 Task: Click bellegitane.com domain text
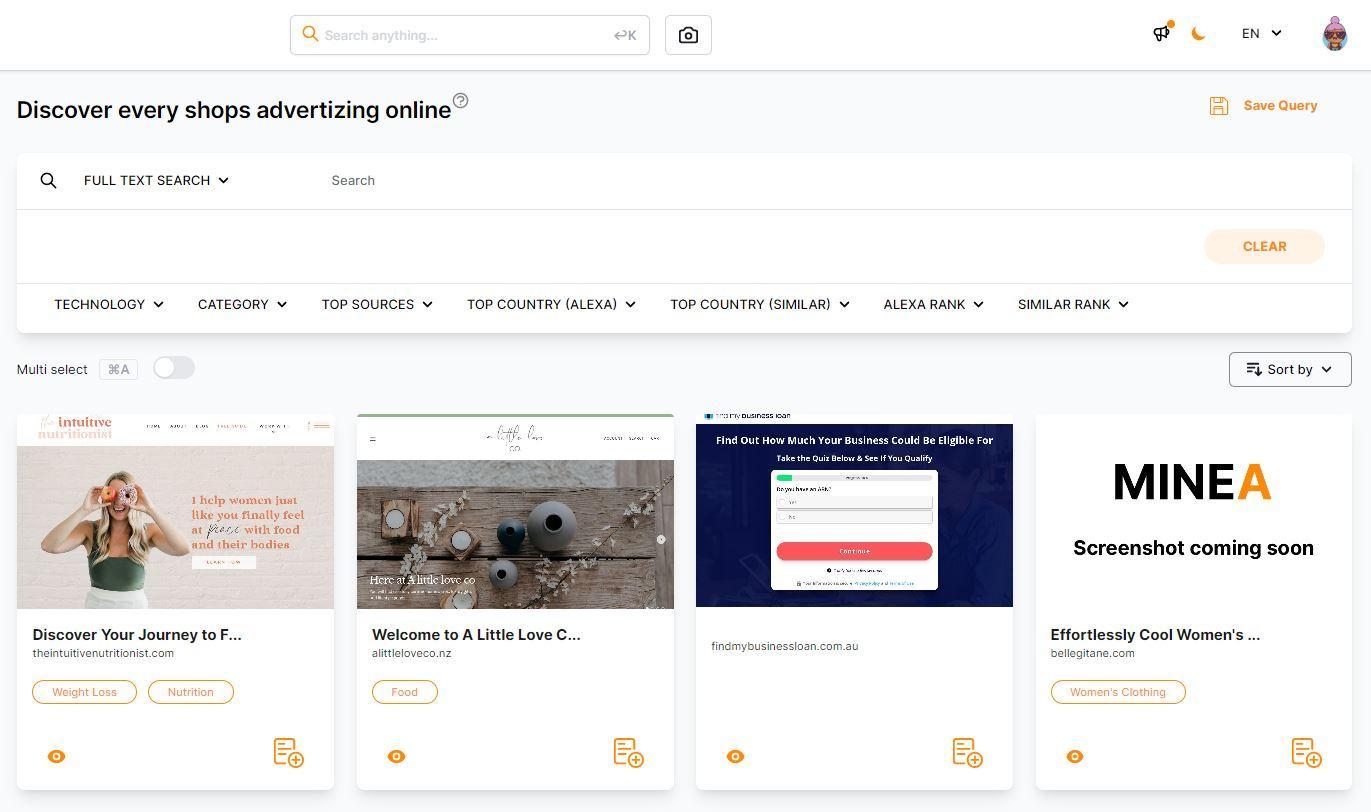coord(1093,653)
